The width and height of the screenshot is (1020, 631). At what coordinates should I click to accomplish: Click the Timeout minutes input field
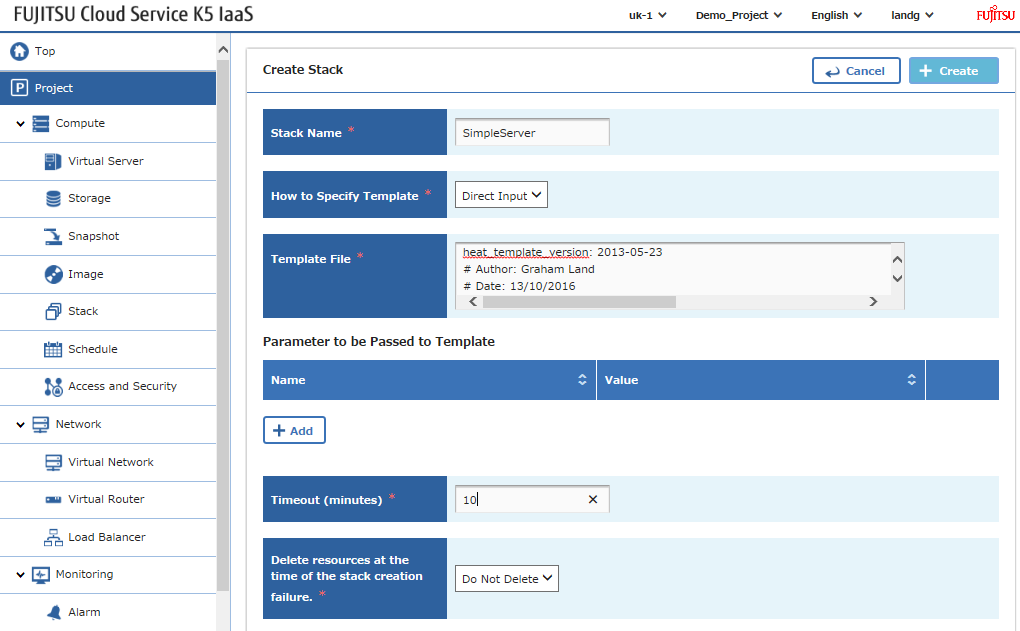click(x=532, y=499)
